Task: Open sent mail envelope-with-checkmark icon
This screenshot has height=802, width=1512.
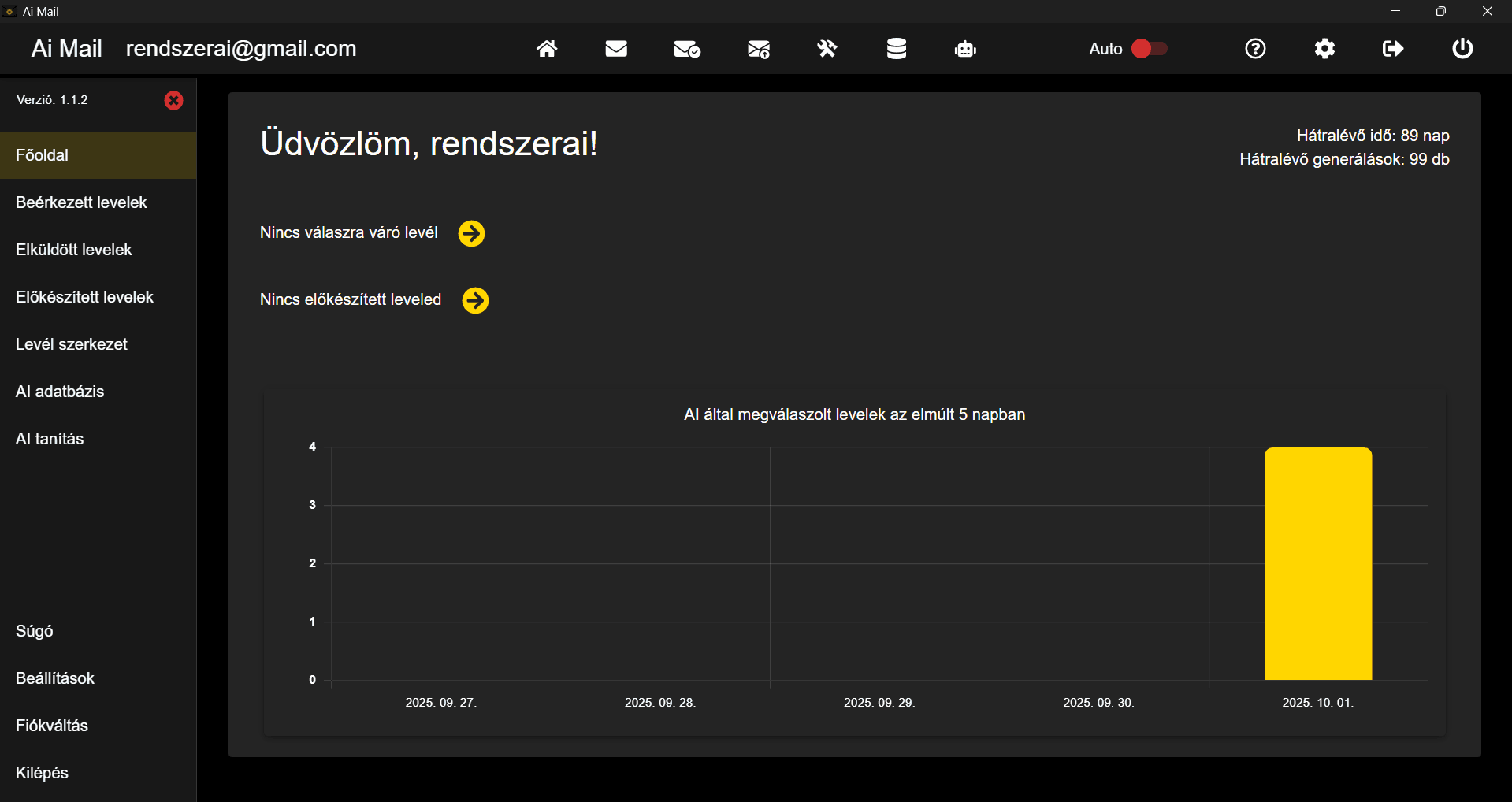Action: point(686,49)
